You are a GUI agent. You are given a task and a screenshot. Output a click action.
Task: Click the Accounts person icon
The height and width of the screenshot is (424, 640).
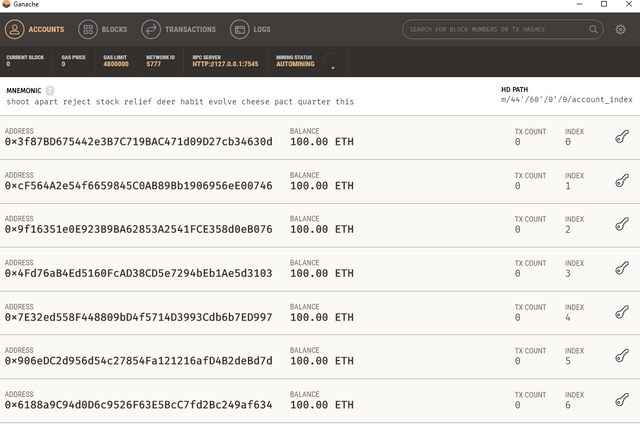pos(15,29)
